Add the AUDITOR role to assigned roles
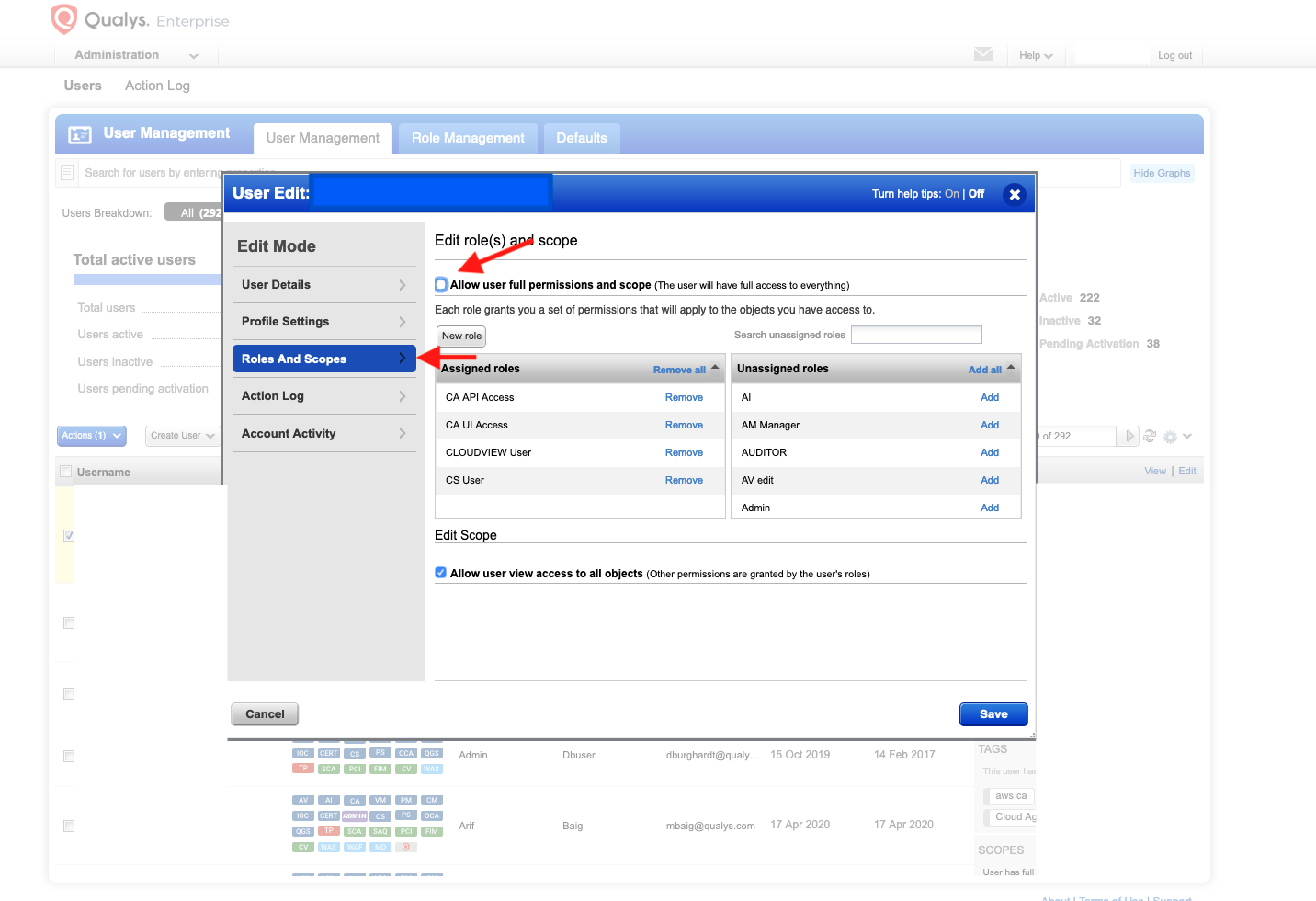This screenshot has height=901, width=1316. coord(989,452)
